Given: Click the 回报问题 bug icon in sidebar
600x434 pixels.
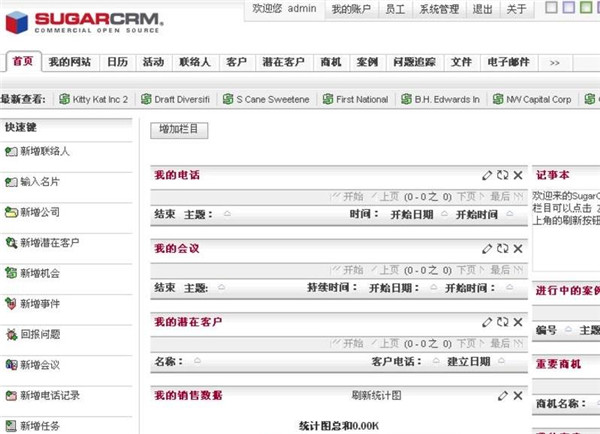Looking at the screenshot, I should (x=11, y=334).
